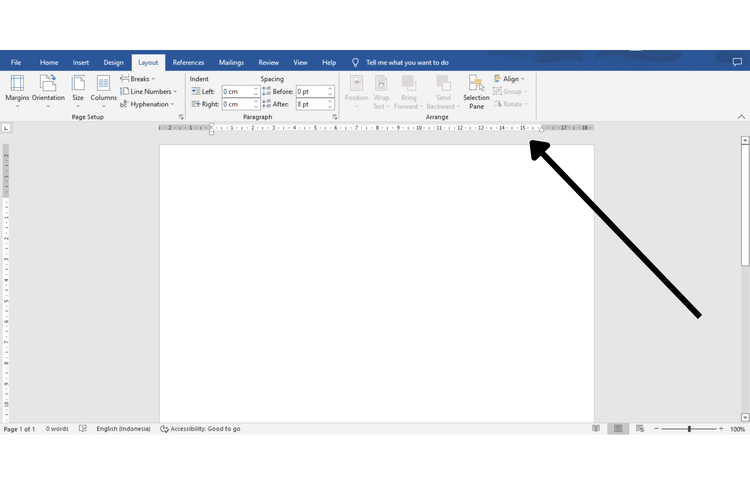Click Accessibility: Good to go
This screenshot has height=500, width=750.
tap(200, 429)
